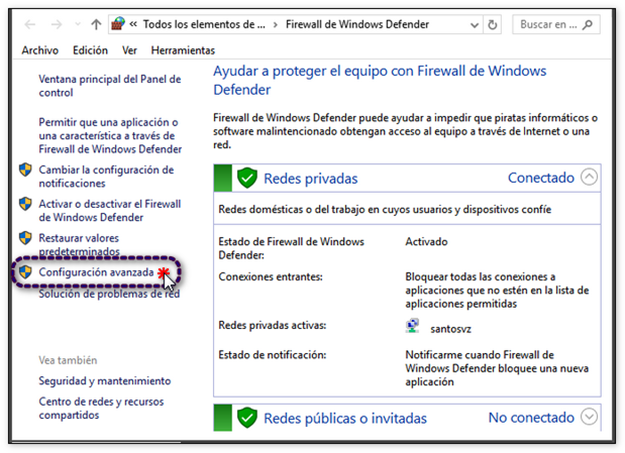Open the Edición menu
This screenshot has width=625, height=453.
[90, 50]
